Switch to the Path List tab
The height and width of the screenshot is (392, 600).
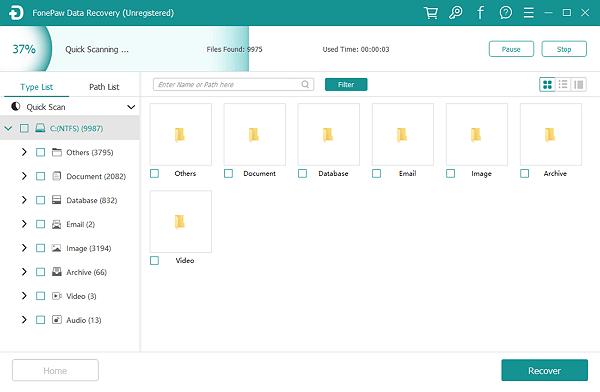pyautogui.click(x=104, y=87)
